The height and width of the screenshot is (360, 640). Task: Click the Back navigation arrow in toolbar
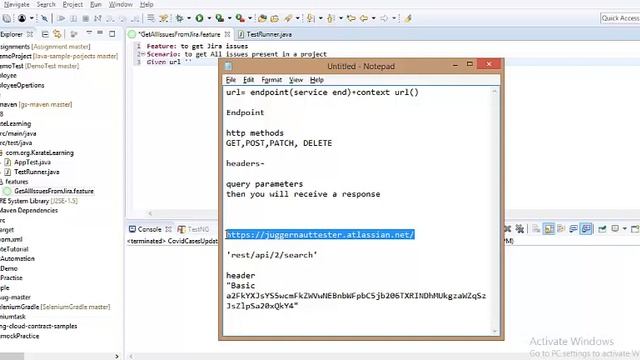(x=364, y=18)
